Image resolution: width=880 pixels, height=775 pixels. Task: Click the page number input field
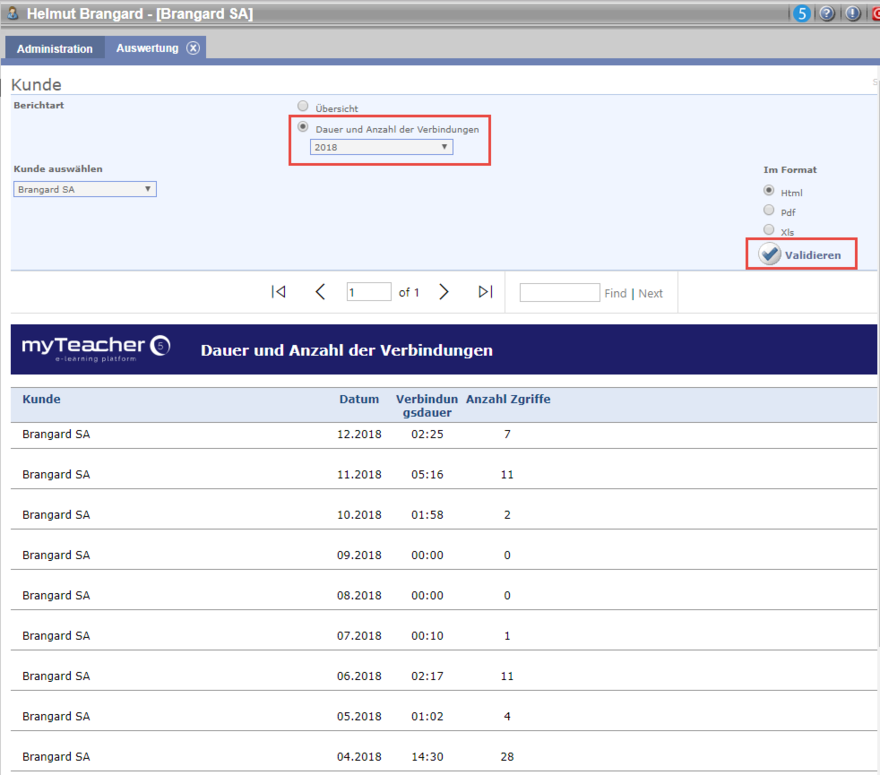(x=369, y=292)
